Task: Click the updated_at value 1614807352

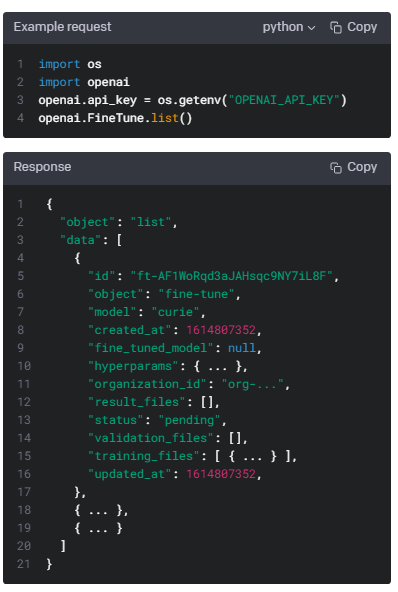Action: 221,474
